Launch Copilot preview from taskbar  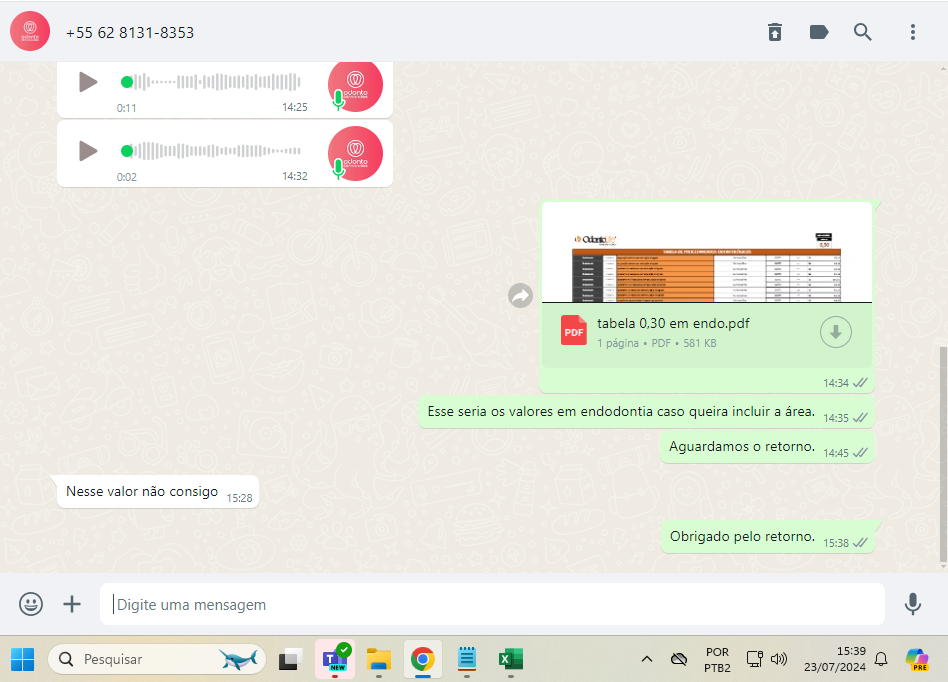(x=918, y=659)
